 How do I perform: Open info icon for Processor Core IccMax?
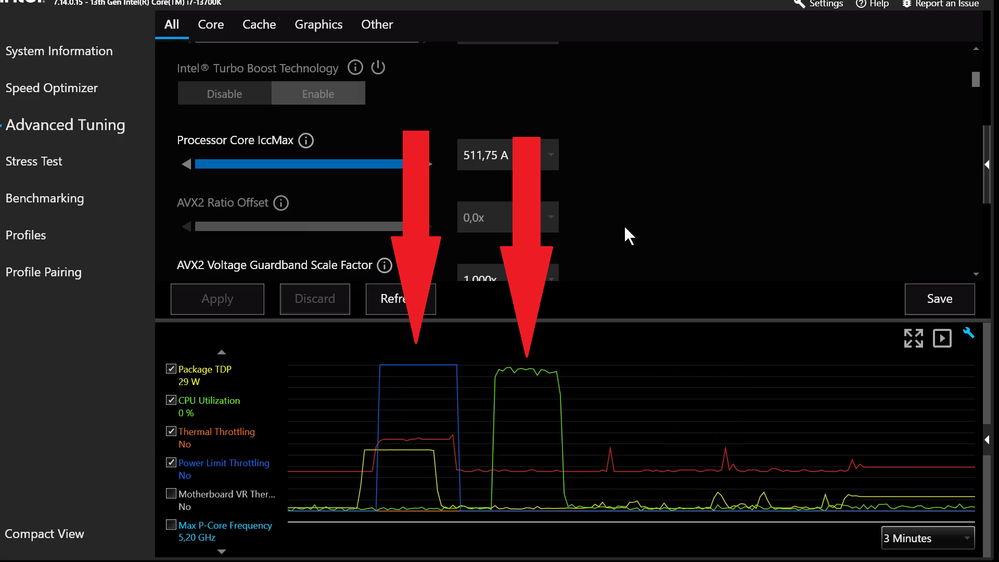306,140
